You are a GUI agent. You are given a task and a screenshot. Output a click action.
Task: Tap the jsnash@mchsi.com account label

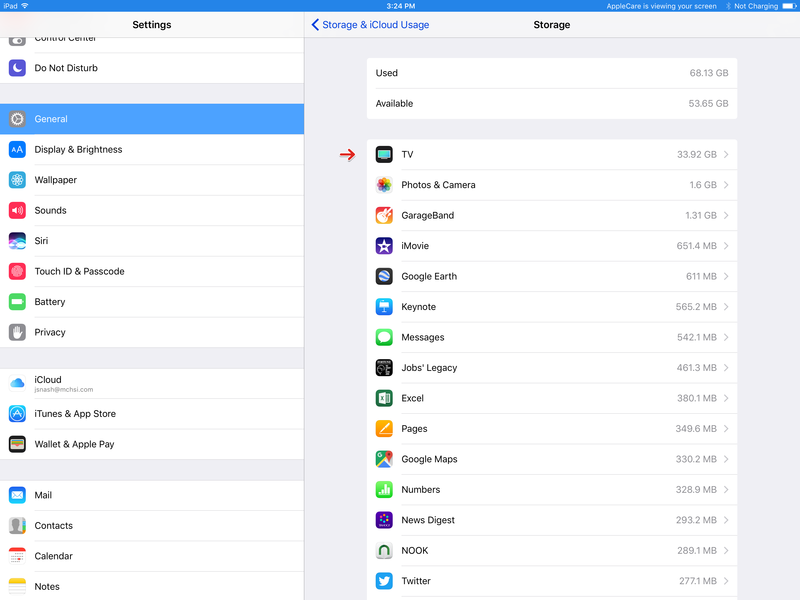(x=64, y=389)
